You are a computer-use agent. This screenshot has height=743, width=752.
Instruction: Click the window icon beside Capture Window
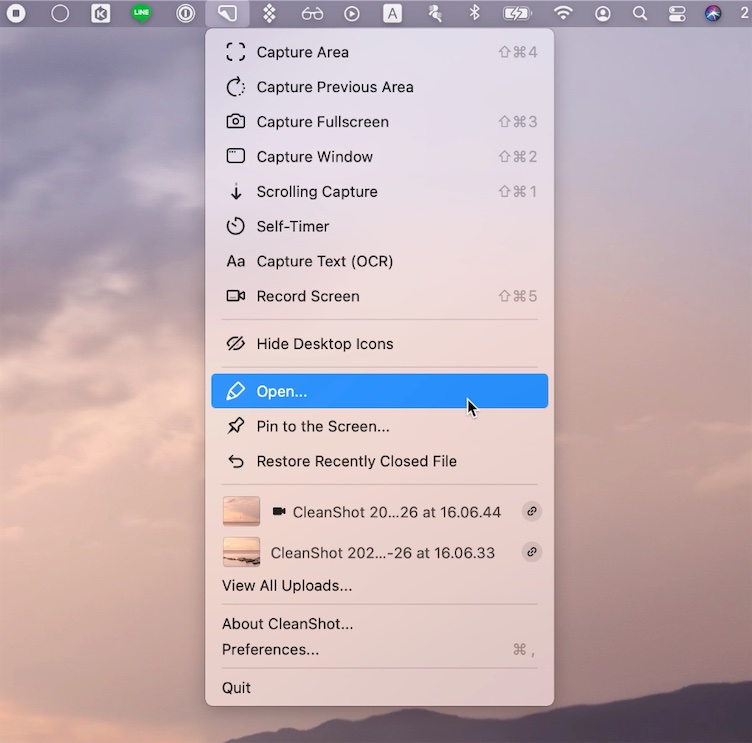click(235, 156)
